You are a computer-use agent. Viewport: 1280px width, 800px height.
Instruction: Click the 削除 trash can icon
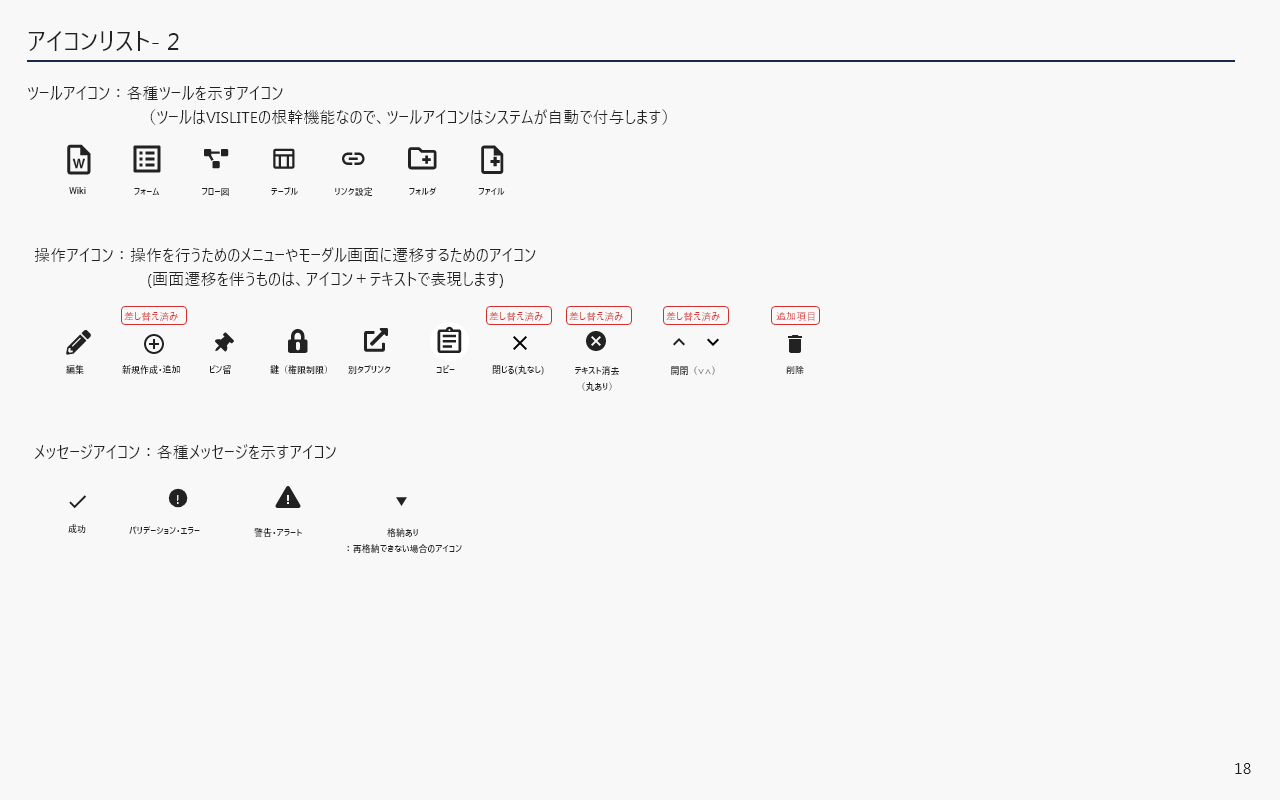point(795,344)
